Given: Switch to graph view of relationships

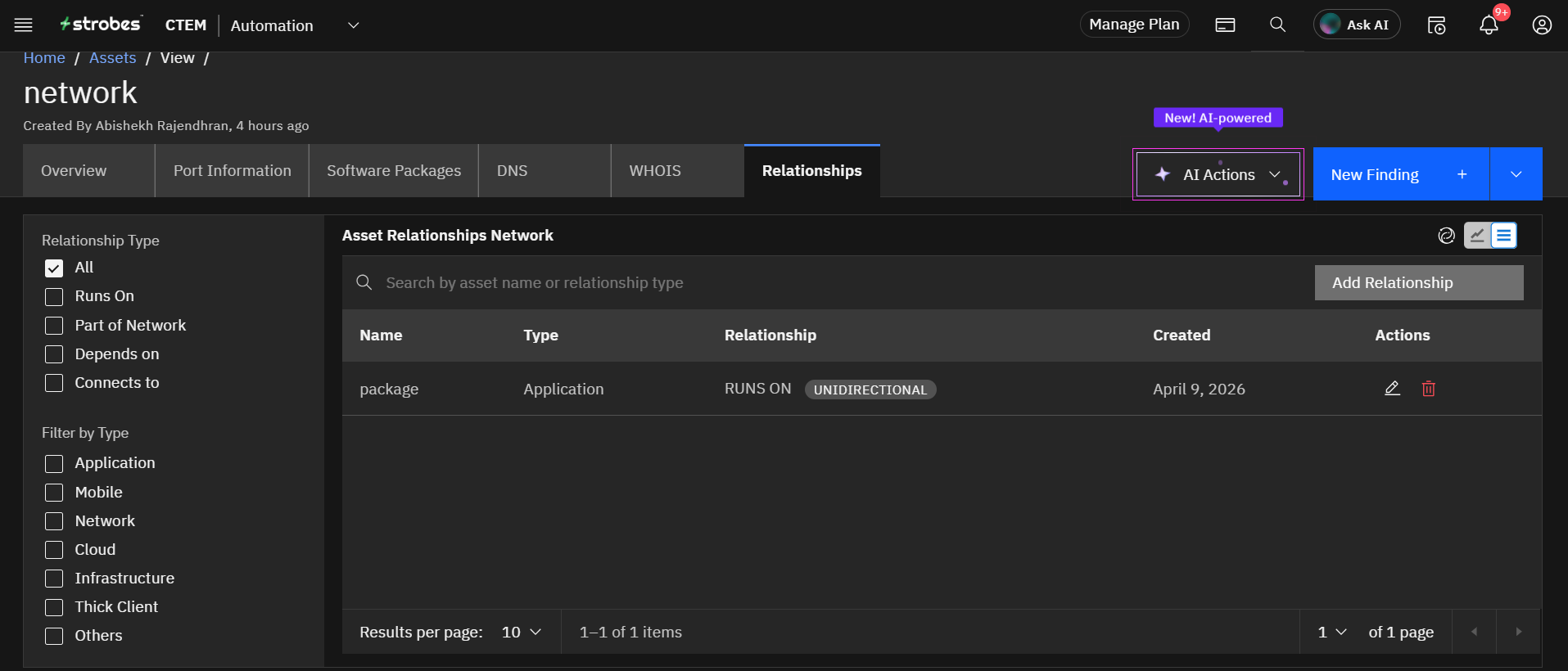Looking at the screenshot, I should pyautogui.click(x=1476, y=236).
